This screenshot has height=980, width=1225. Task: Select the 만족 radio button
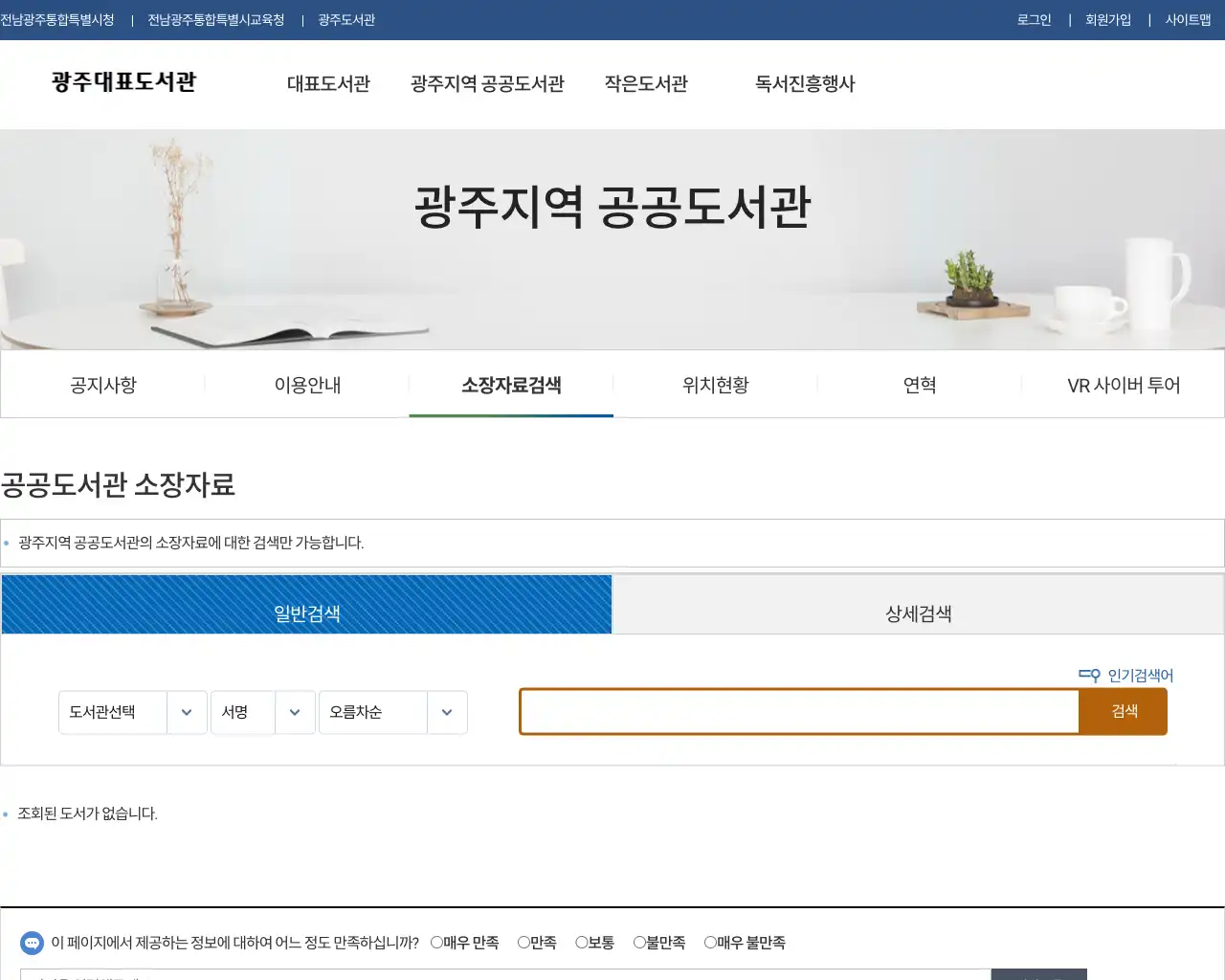pos(523,943)
